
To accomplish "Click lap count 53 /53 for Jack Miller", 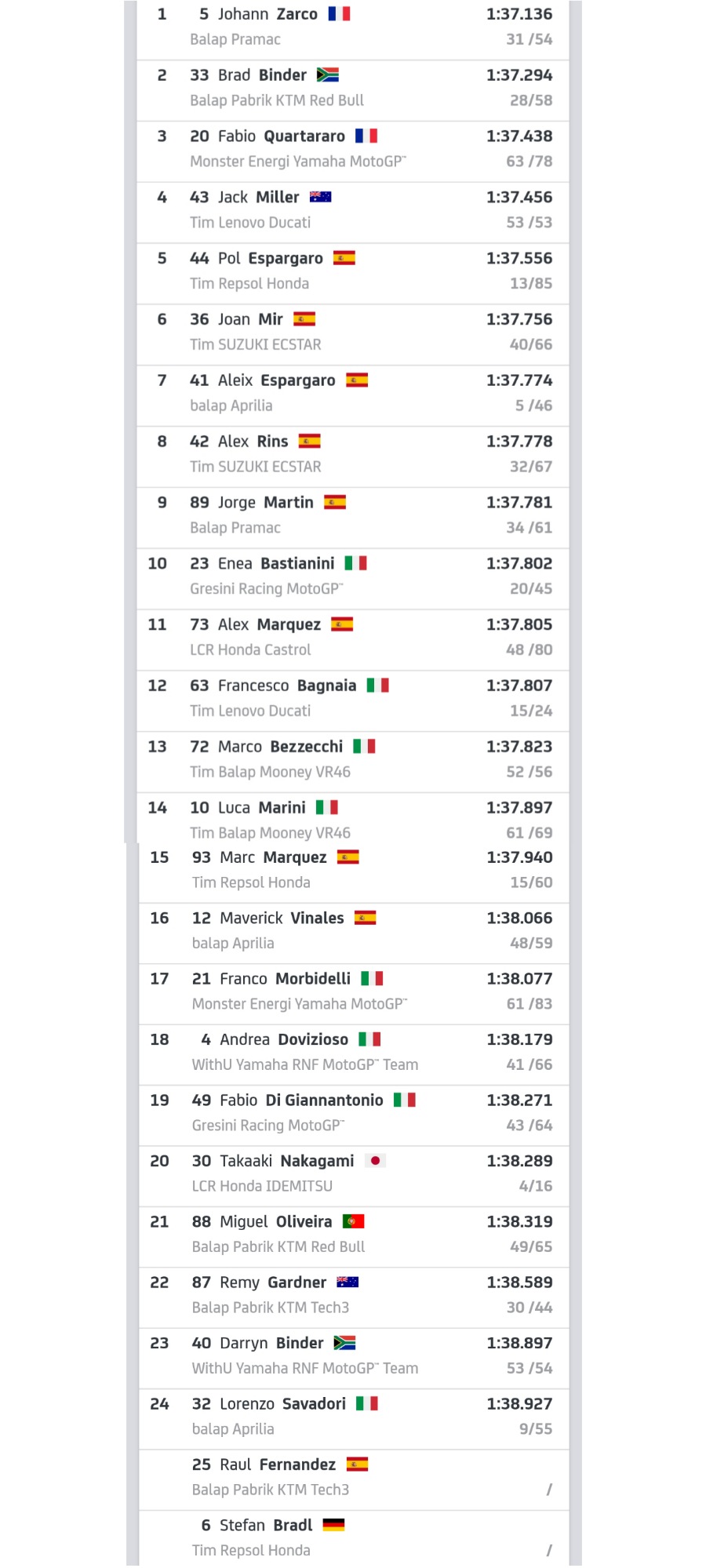I will click(x=529, y=223).
